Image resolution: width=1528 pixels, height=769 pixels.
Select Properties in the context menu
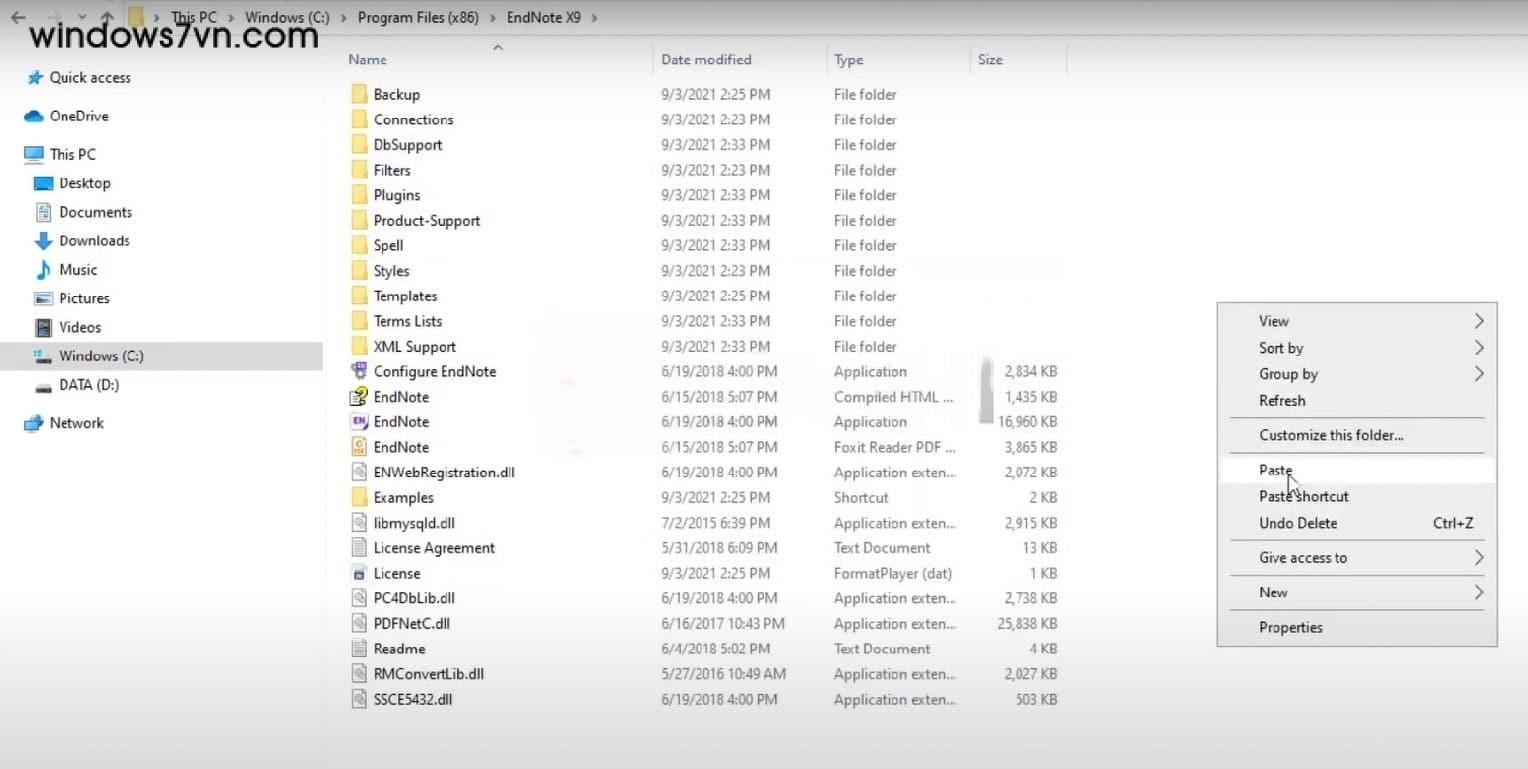(1290, 627)
